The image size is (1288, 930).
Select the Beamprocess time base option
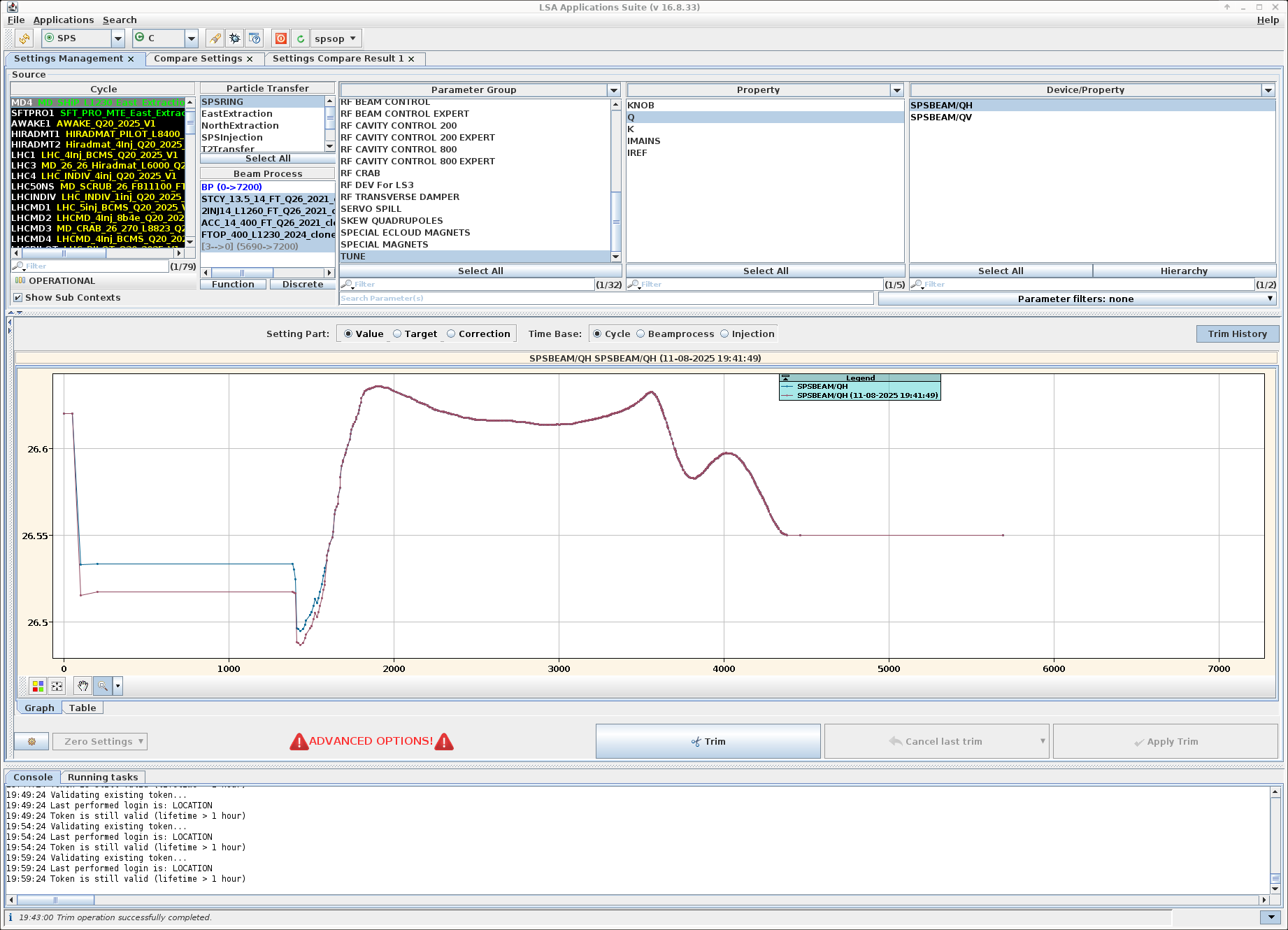641,334
